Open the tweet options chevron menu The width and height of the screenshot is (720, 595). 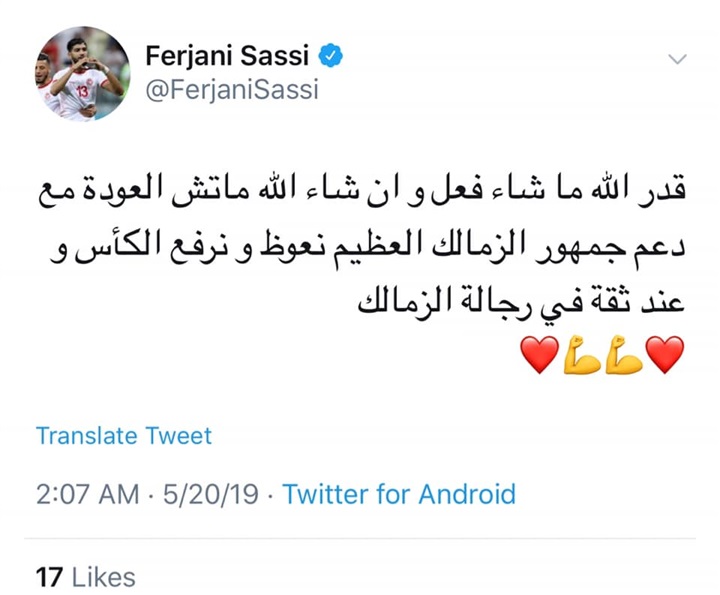point(677,58)
